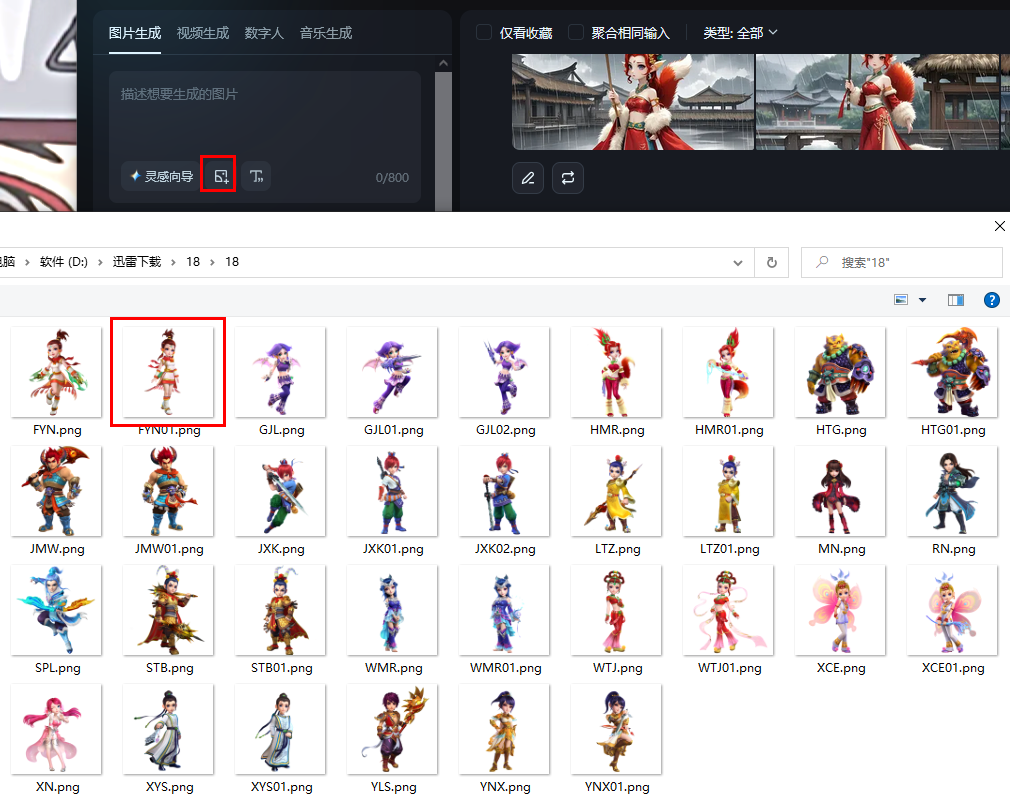The height and width of the screenshot is (808, 1010).
Task: Select the HMR.png file
Action: (x=616, y=382)
